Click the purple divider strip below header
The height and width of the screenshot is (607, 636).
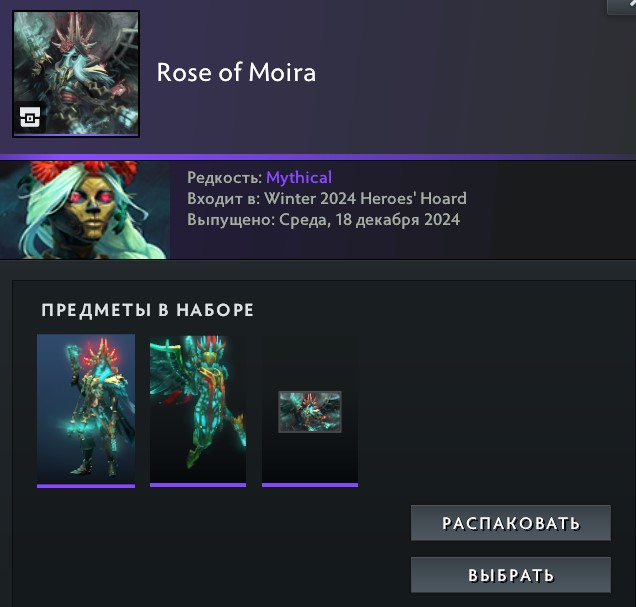(318, 157)
